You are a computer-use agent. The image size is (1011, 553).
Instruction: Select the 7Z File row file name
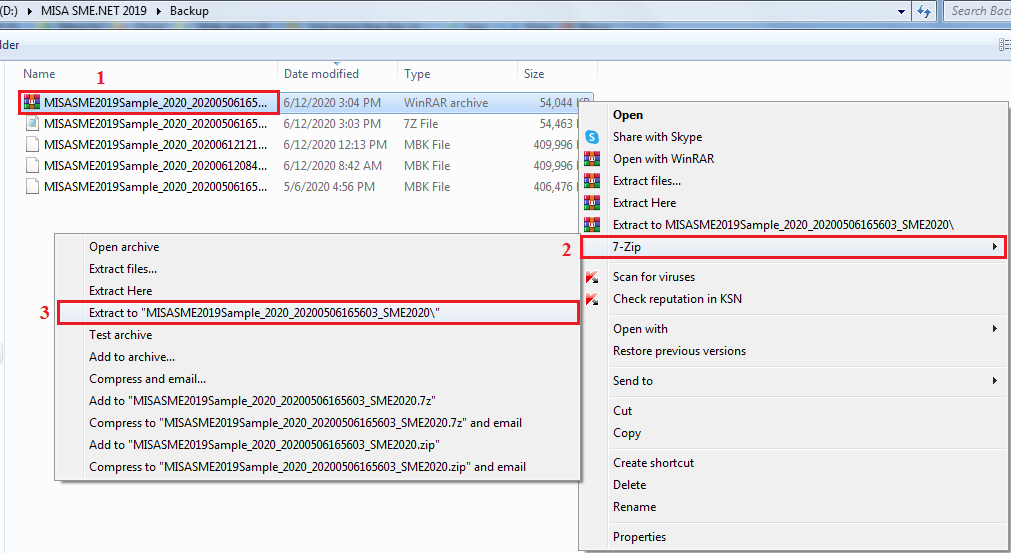(x=155, y=123)
